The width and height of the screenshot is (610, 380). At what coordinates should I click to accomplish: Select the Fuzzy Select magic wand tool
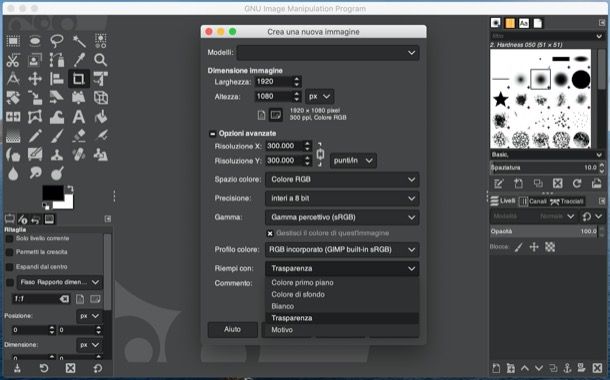point(79,41)
